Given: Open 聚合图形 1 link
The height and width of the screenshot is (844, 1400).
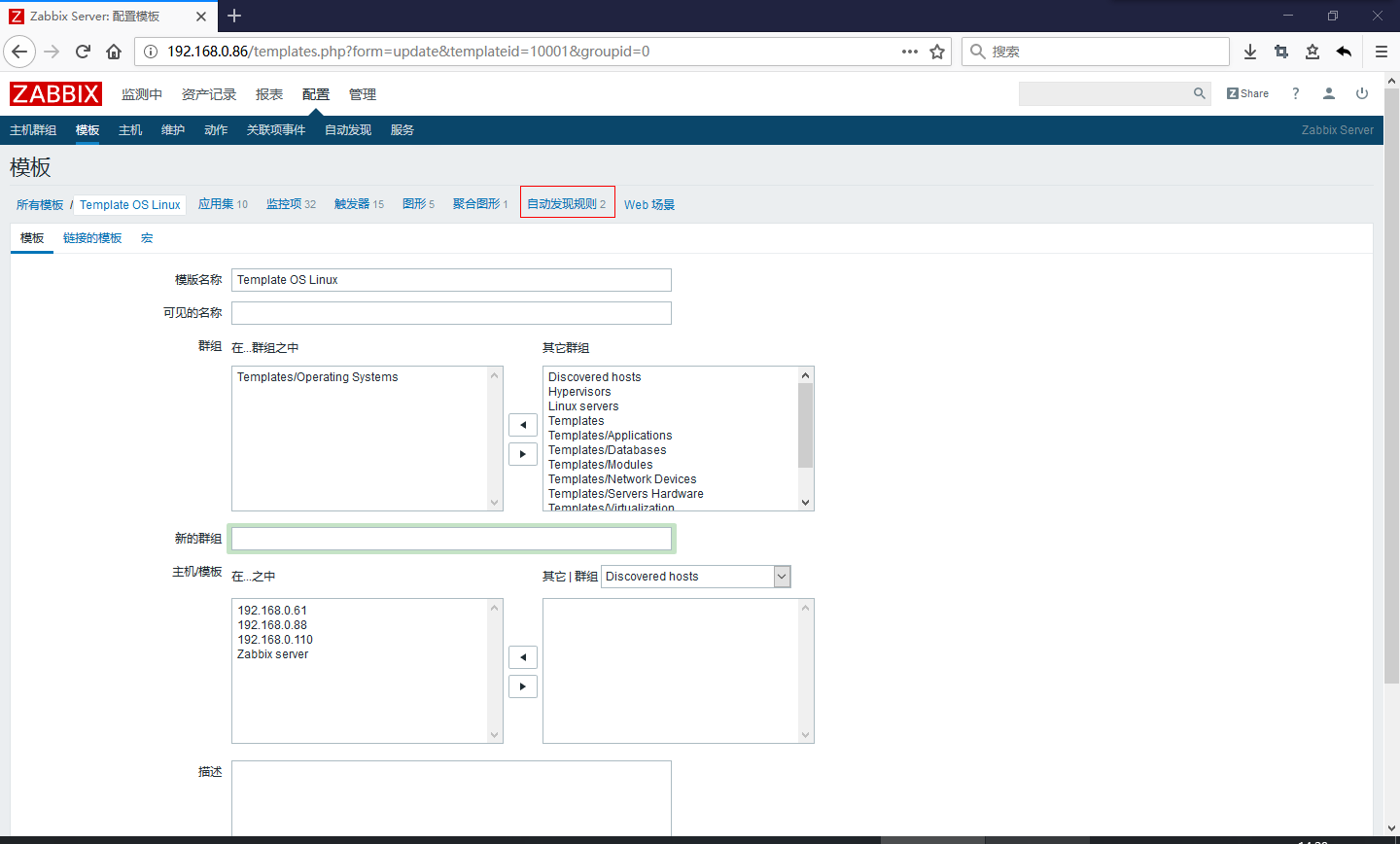Looking at the screenshot, I should pyautogui.click(x=480, y=204).
